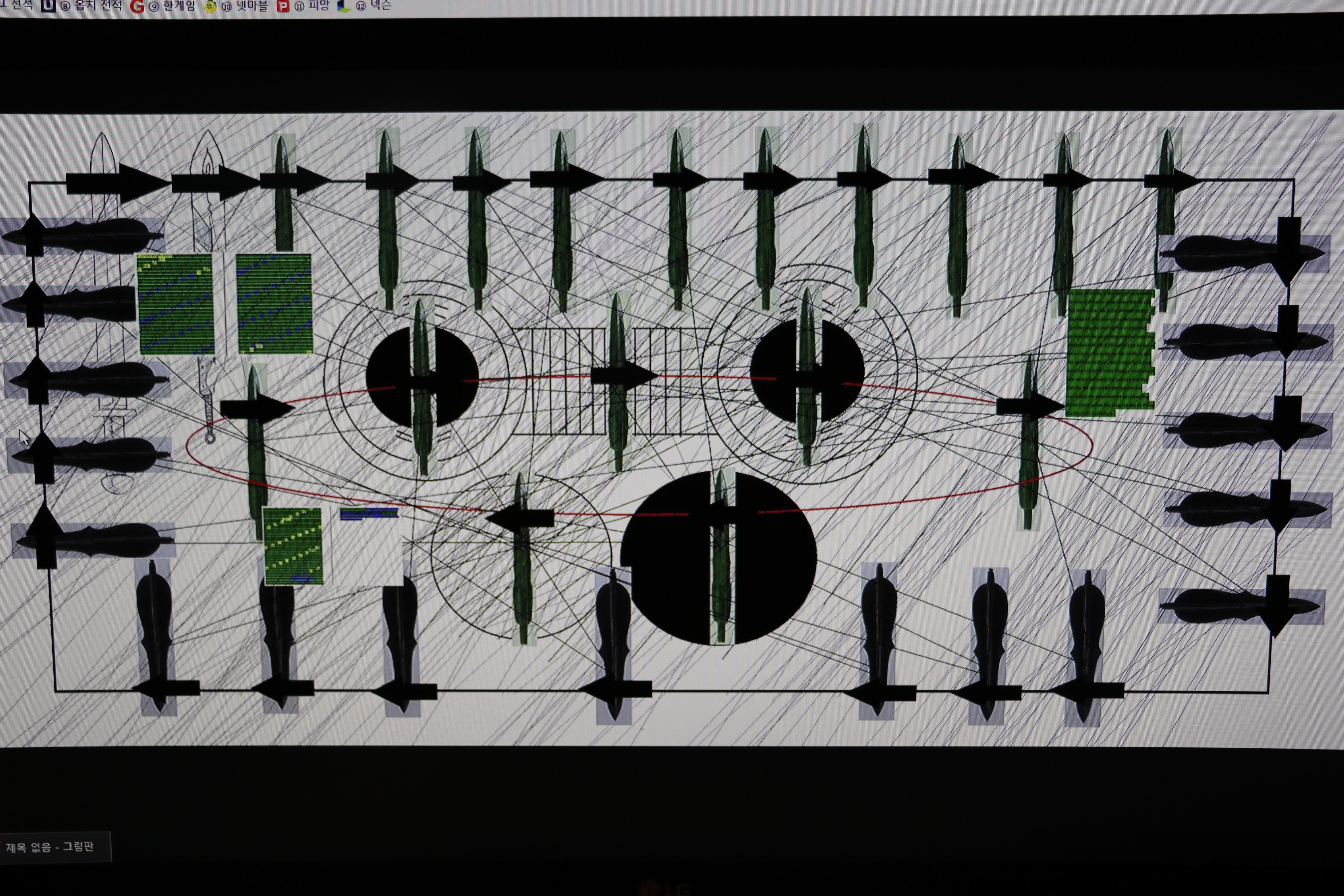Click the ring at the pendant's bottom
The image size is (1344, 896).
210,438
